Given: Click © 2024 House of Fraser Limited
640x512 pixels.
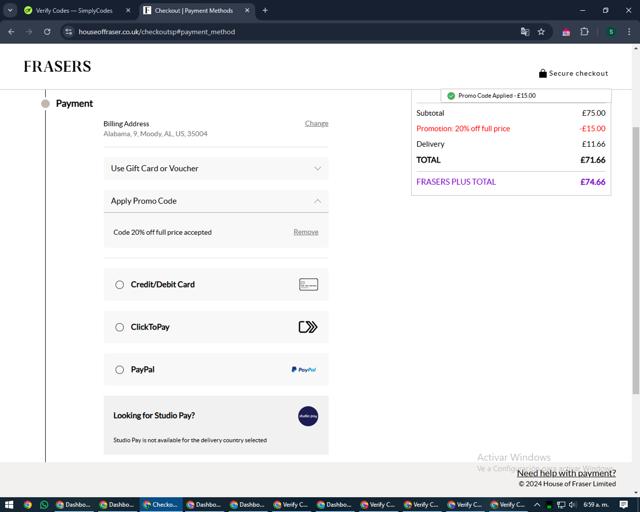Looking at the screenshot, I should click(x=567, y=484).
